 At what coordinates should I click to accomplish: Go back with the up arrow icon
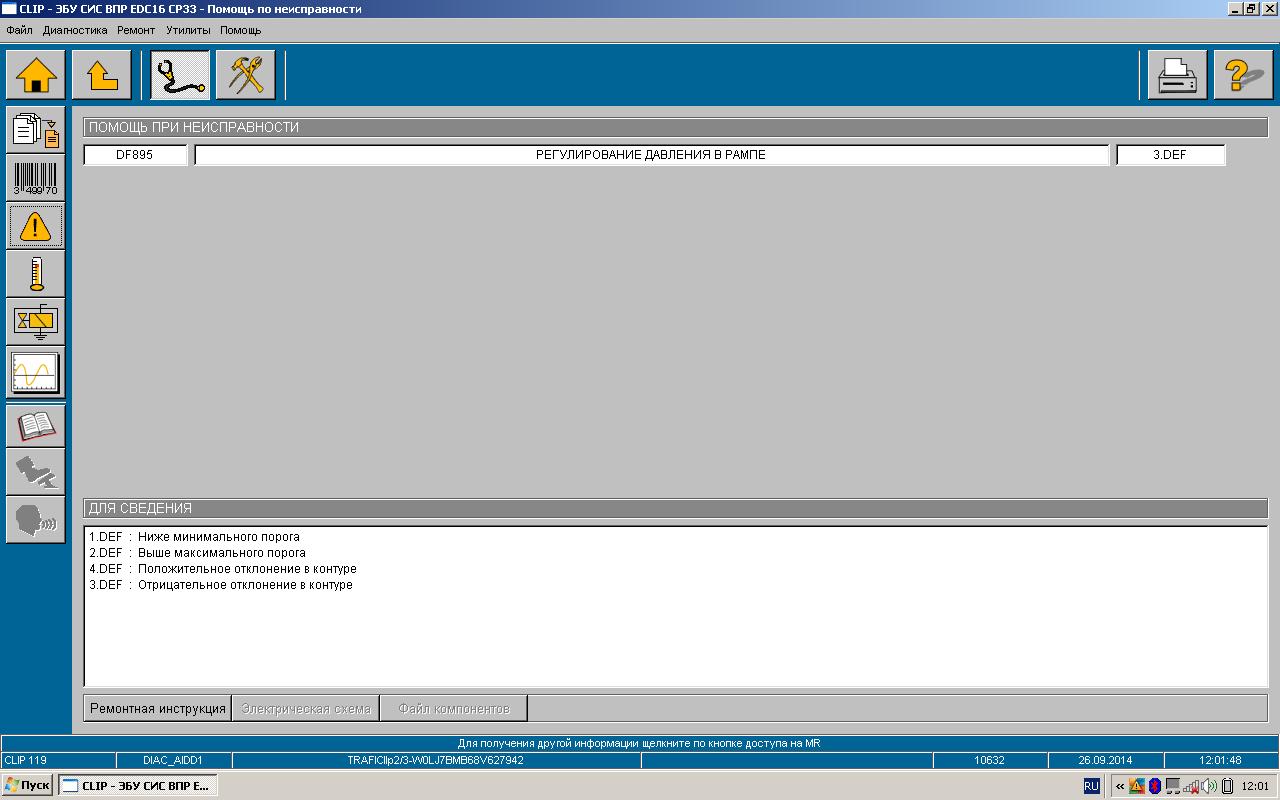tap(102, 75)
